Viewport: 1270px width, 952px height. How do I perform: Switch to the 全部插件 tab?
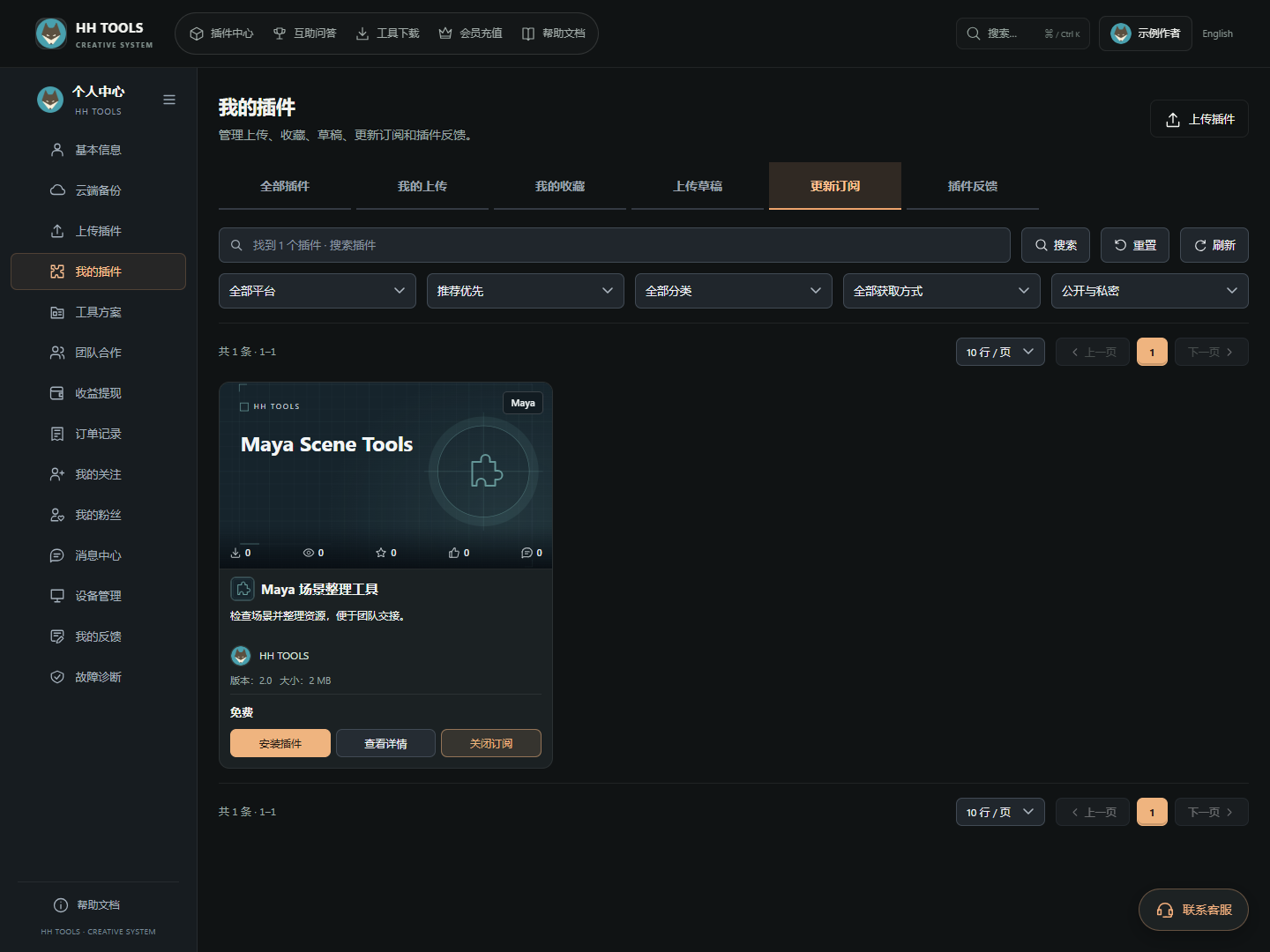click(x=285, y=186)
